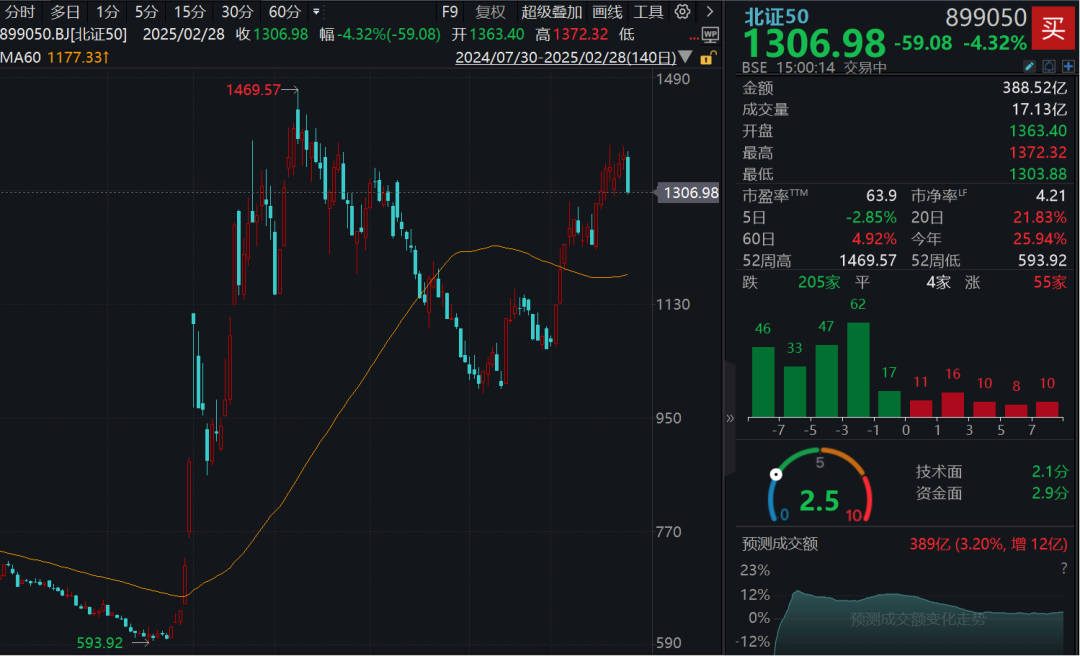Toggle the chart lock icon
Screen dimensions: 1080x656
pyautogui.click(x=708, y=58)
